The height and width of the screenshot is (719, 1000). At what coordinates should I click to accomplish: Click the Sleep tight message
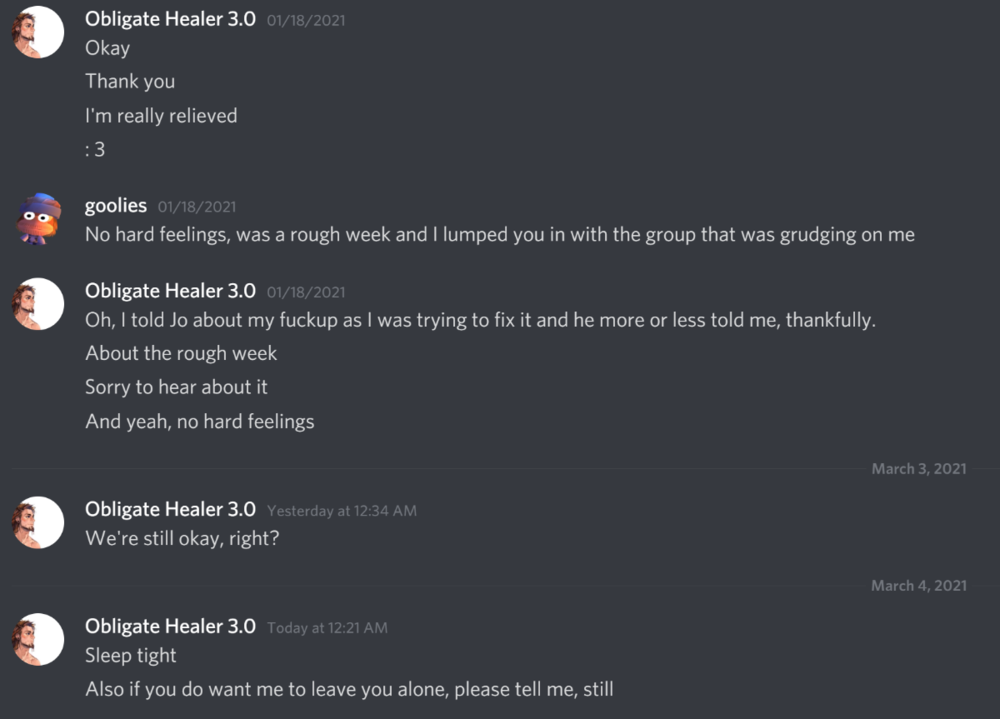130,655
